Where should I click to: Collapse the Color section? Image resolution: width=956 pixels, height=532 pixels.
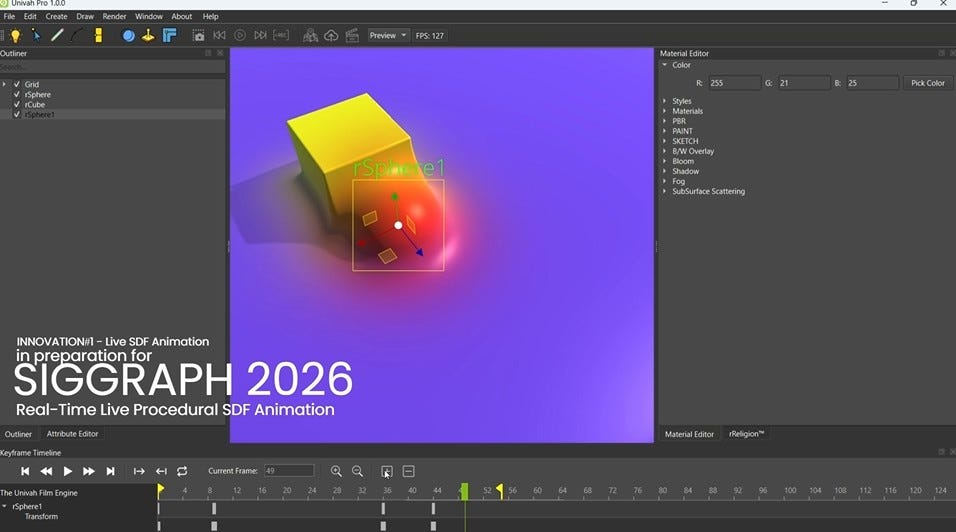click(x=665, y=65)
